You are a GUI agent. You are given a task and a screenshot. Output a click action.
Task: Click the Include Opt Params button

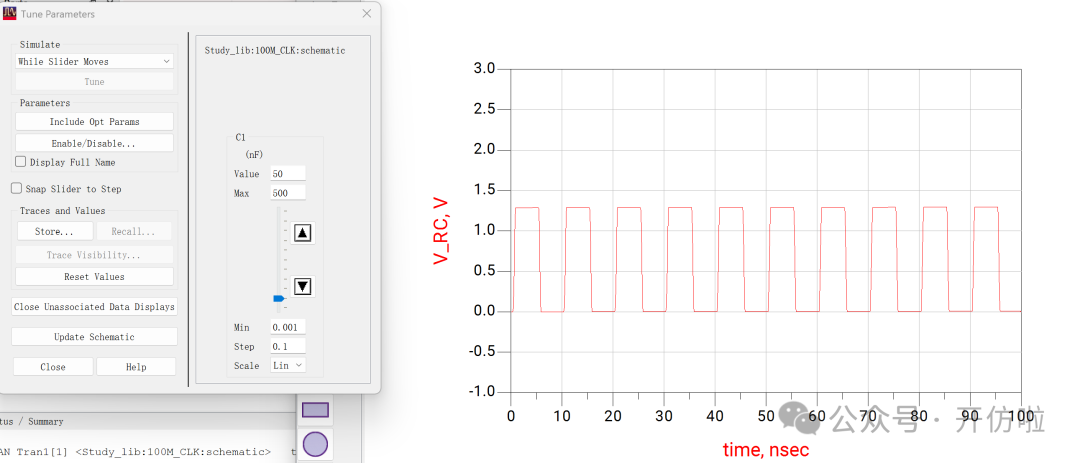94,122
